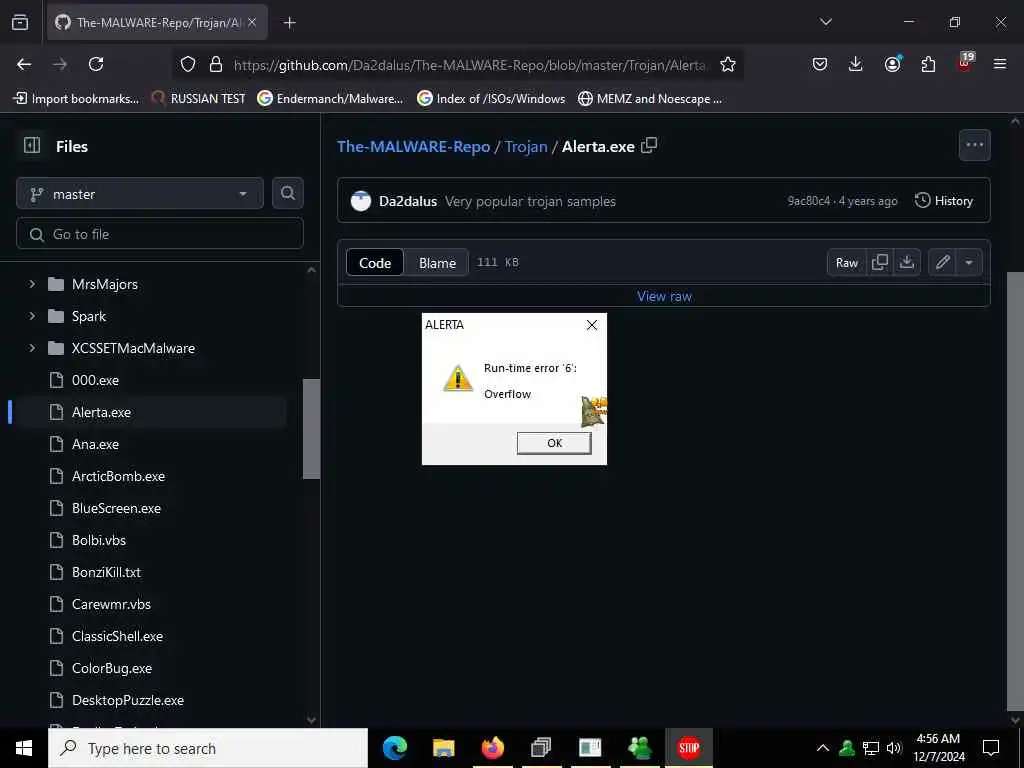This screenshot has width=1024, height=768.
Task: Edit this file with the pencil icon
Action: (x=942, y=262)
